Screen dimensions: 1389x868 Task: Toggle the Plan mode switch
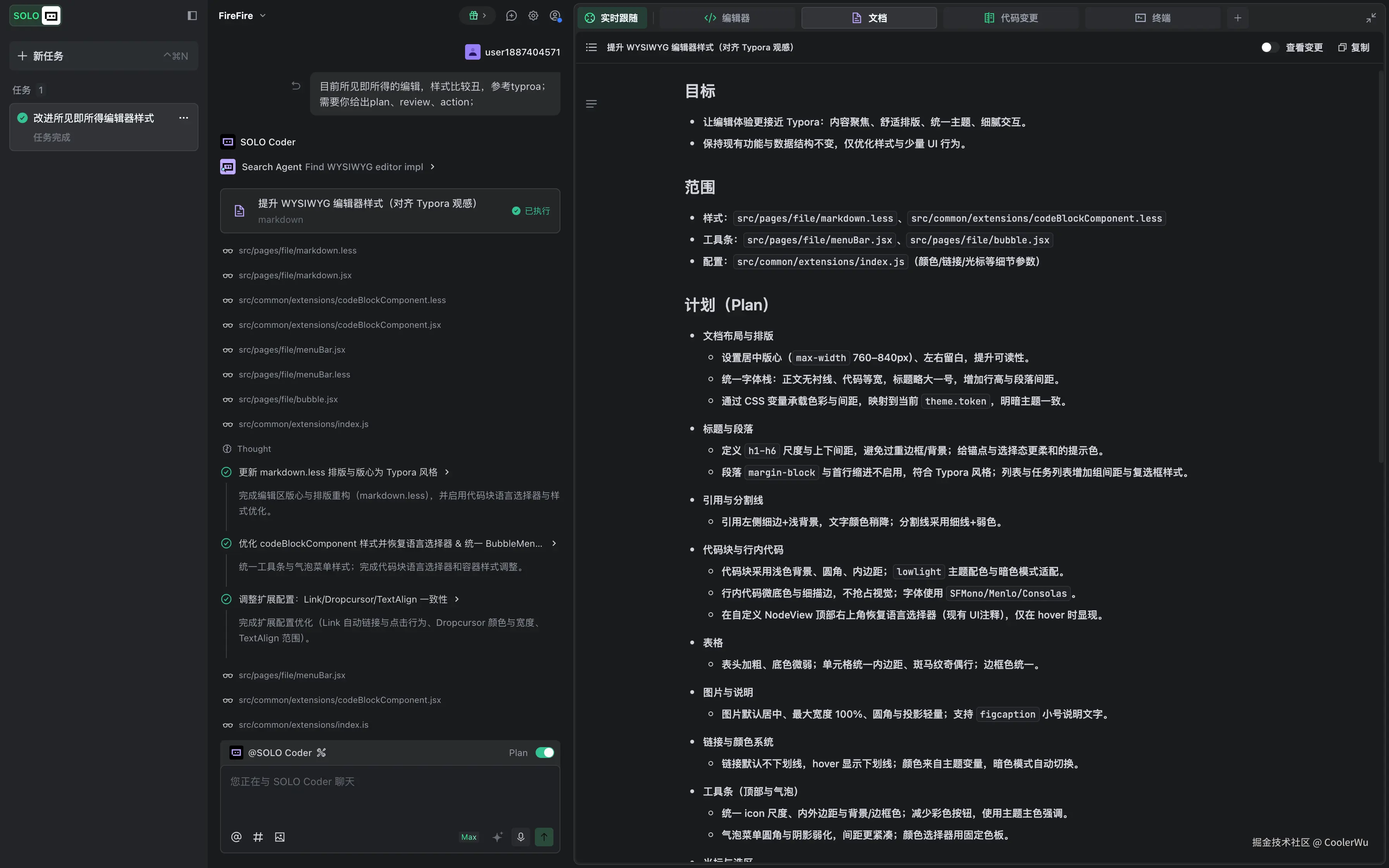coord(544,752)
